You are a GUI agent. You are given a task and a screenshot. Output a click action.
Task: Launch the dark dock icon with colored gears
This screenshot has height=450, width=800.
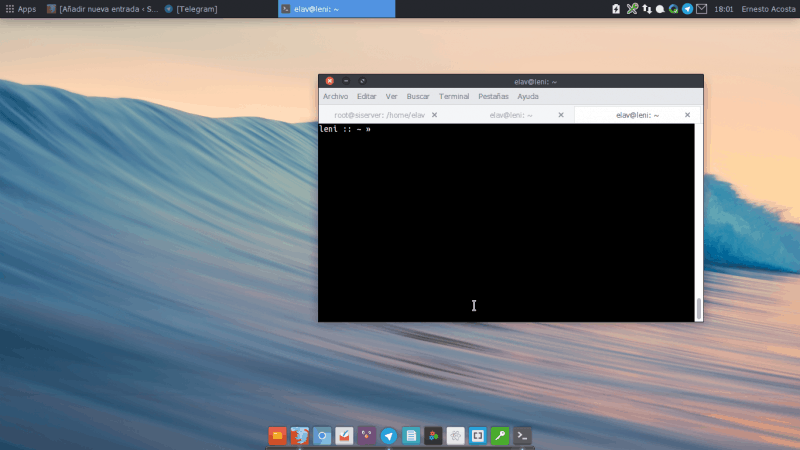coord(433,436)
